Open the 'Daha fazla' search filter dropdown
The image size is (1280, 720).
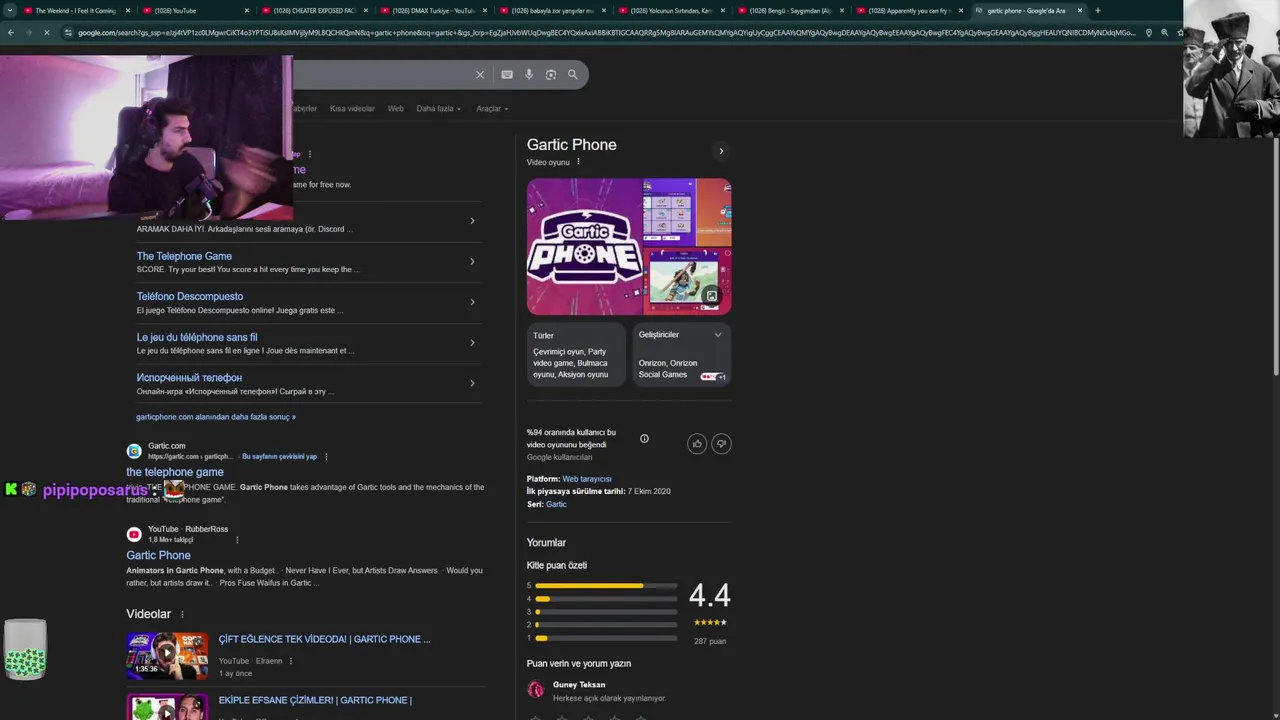(439, 108)
